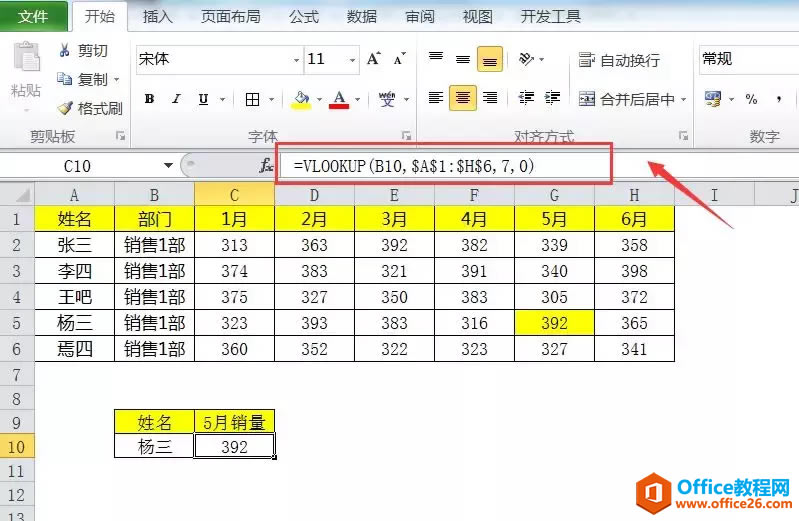Open the Name Box dropdown arrow
799x521 pixels.
pyautogui.click(x=168, y=166)
